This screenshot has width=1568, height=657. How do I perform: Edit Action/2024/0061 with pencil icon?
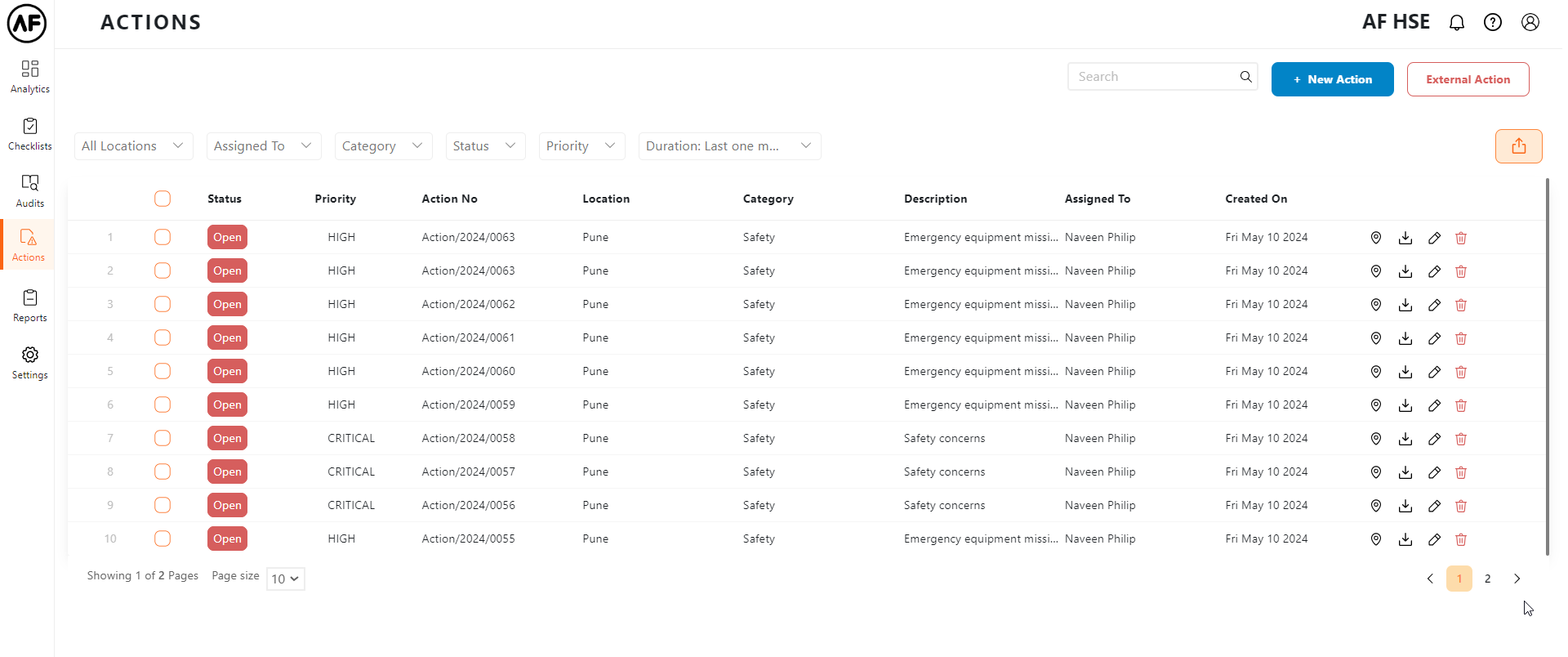[1433, 338]
